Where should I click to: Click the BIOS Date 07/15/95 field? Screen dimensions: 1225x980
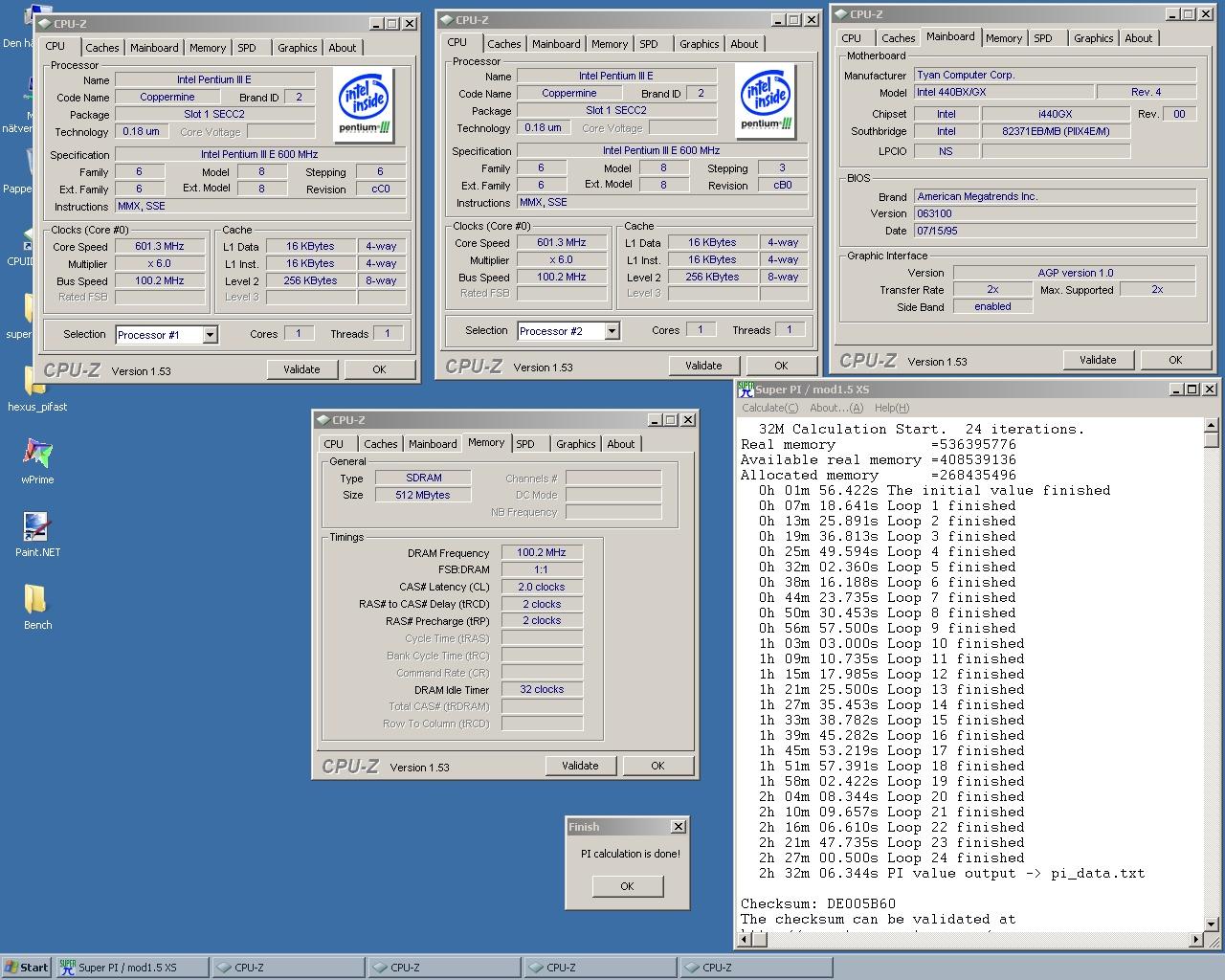pos(1055,231)
